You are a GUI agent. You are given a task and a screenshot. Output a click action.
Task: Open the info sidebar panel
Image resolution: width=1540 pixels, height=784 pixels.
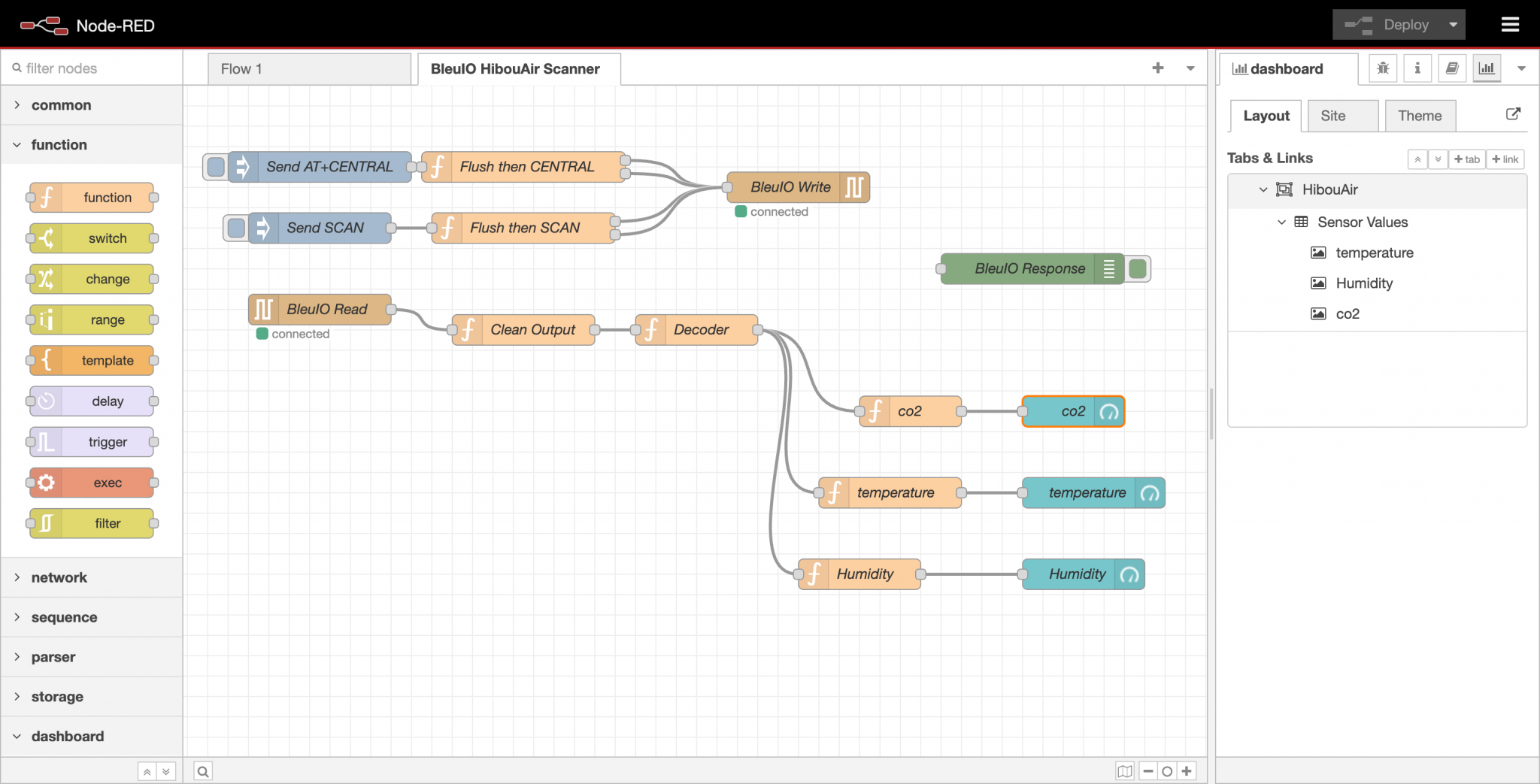point(1417,68)
